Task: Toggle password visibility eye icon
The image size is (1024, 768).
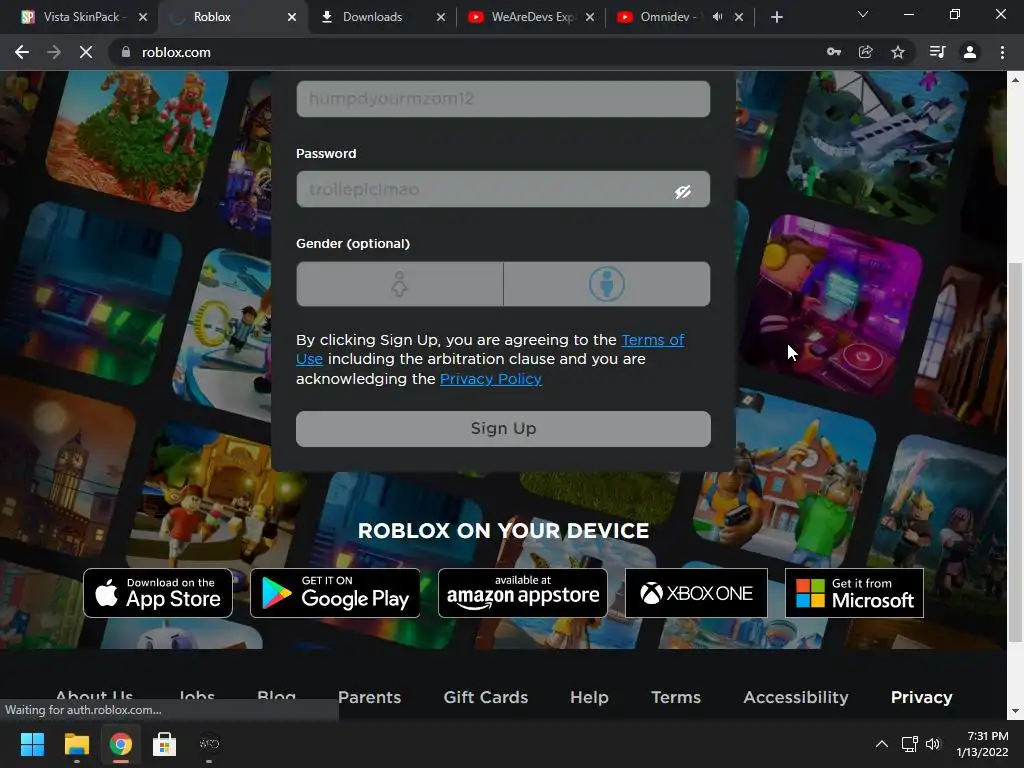Action: pos(682,191)
